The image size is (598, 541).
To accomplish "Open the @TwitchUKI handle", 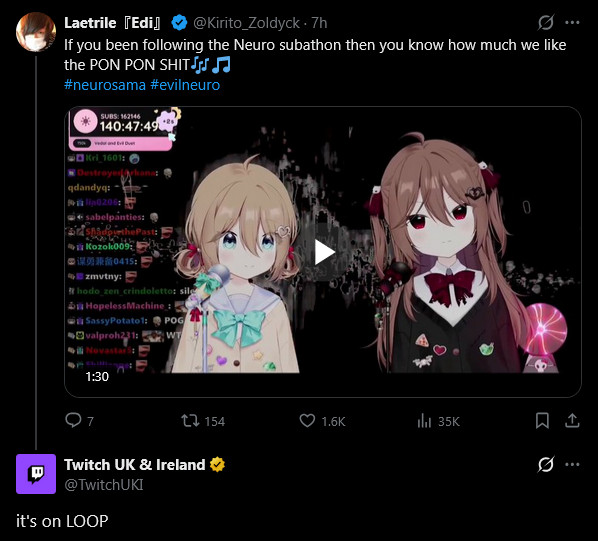I will (x=104, y=485).
